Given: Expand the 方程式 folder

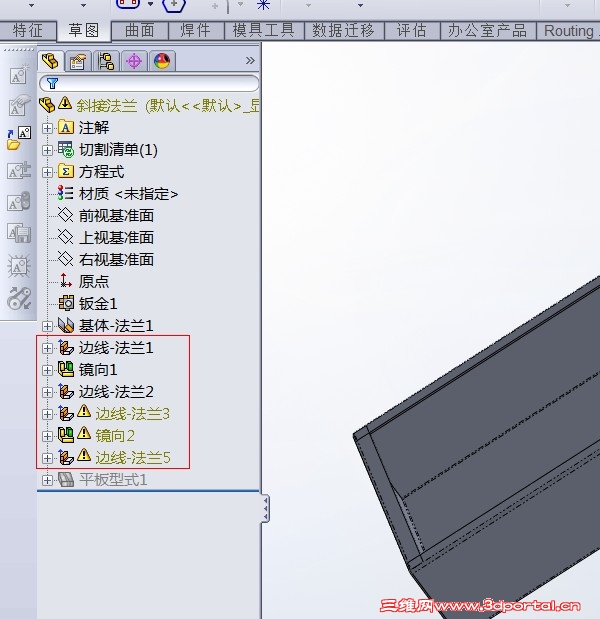Looking at the screenshot, I should pyautogui.click(x=47, y=173).
